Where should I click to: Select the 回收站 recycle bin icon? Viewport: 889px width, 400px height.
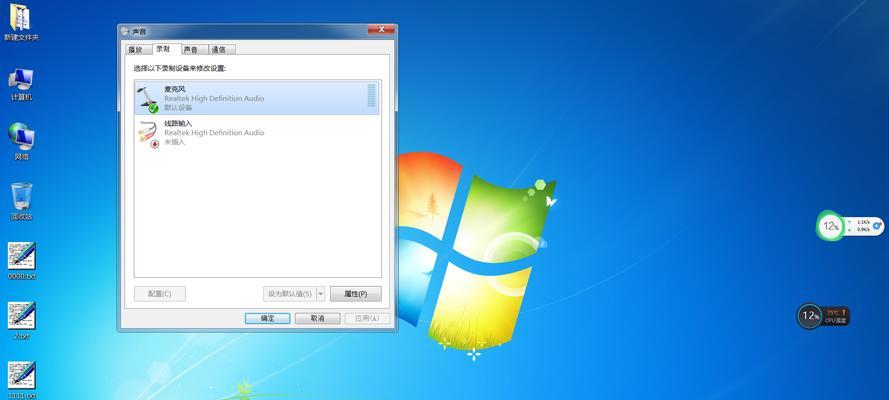(x=22, y=197)
